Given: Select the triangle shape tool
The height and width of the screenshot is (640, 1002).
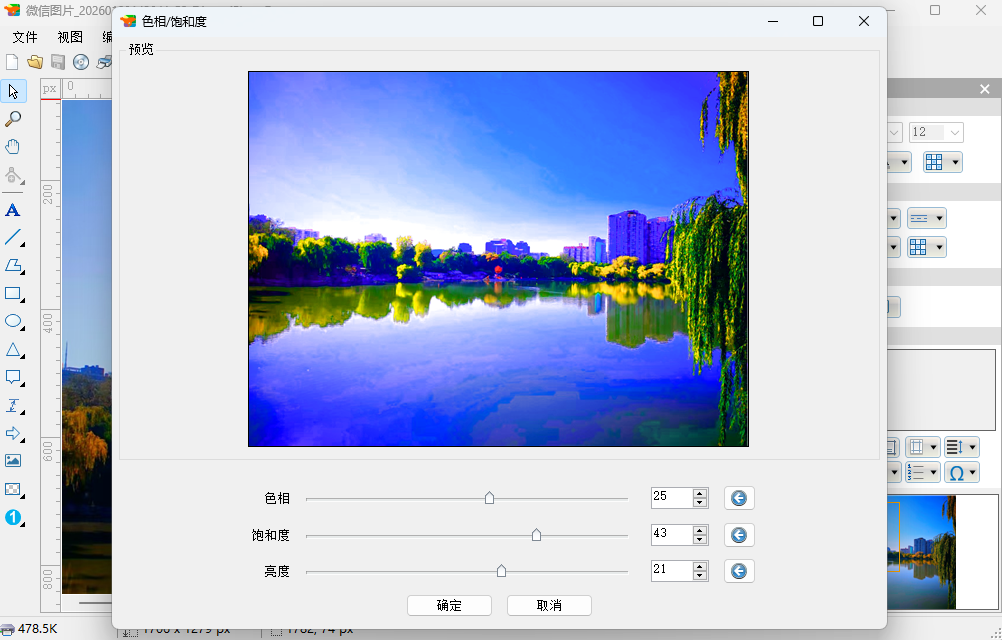Looking at the screenshot, I should click(x=13, y=350).
